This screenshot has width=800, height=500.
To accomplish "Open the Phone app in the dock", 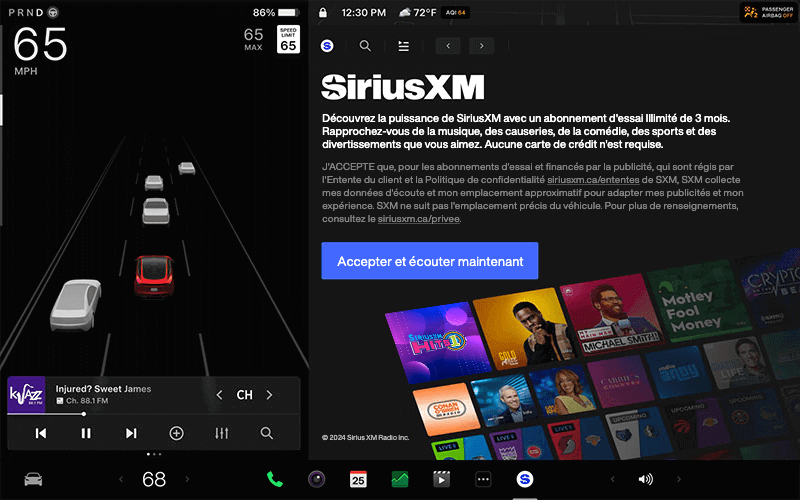I will pos(275,479).
